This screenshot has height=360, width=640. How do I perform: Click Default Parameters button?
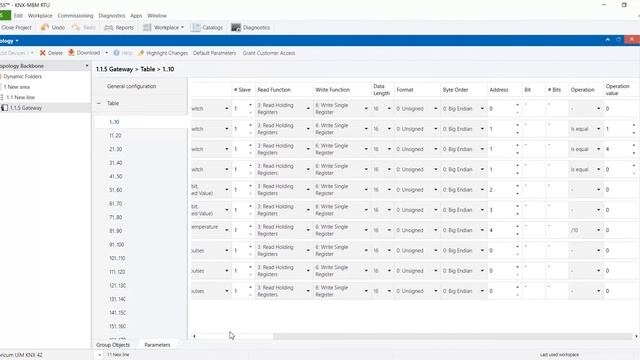tap(214, 53)
